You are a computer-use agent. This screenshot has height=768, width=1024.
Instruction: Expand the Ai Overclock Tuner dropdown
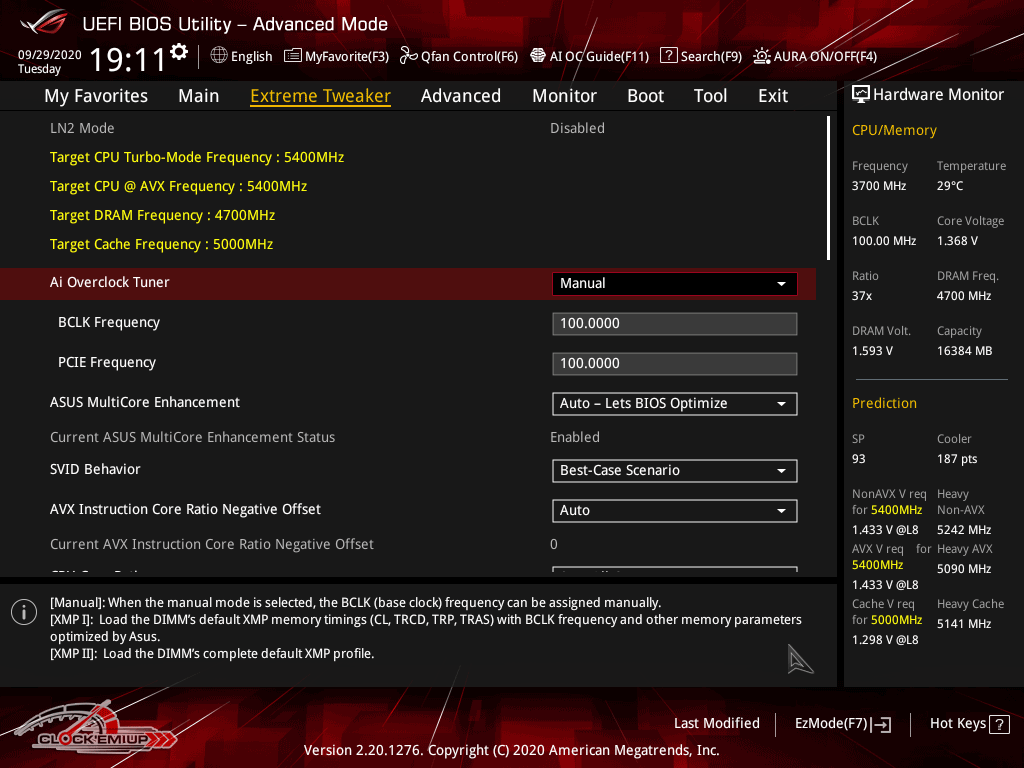[x=674, y=283]
